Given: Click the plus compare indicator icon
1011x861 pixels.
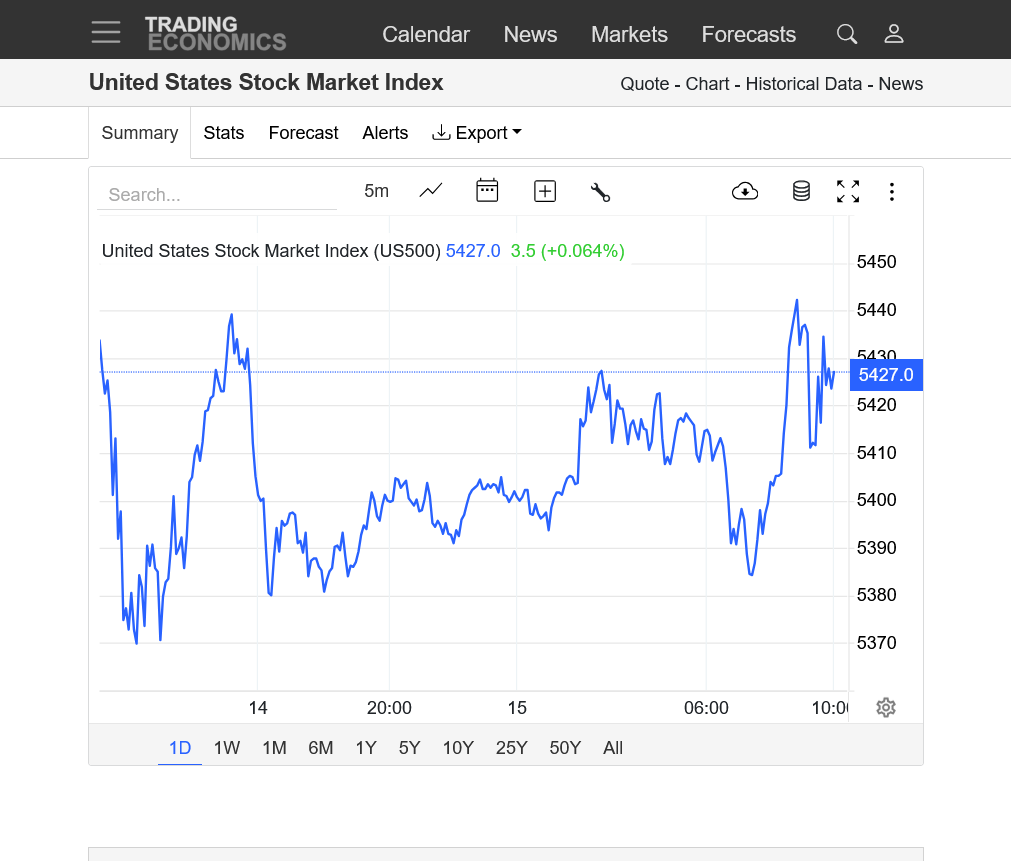Looking at the screenshot, I should point(545,191).
